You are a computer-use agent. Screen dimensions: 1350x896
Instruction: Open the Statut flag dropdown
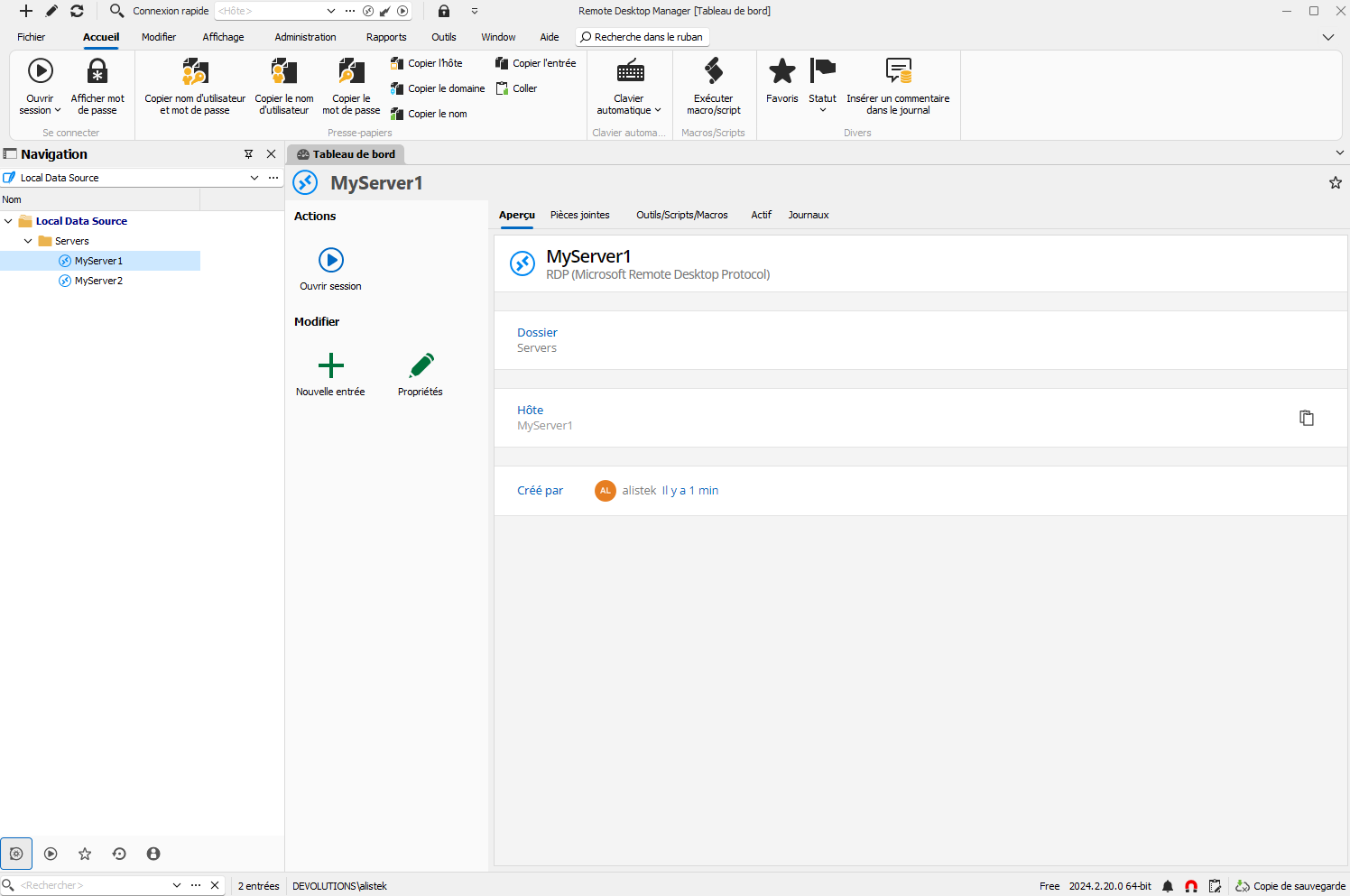[x=823, y=86]
